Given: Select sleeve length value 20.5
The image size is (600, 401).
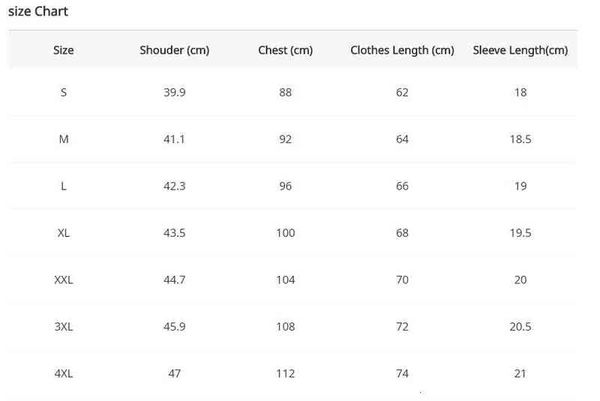Looking at the screenshot, I should (x=520, y=327).
